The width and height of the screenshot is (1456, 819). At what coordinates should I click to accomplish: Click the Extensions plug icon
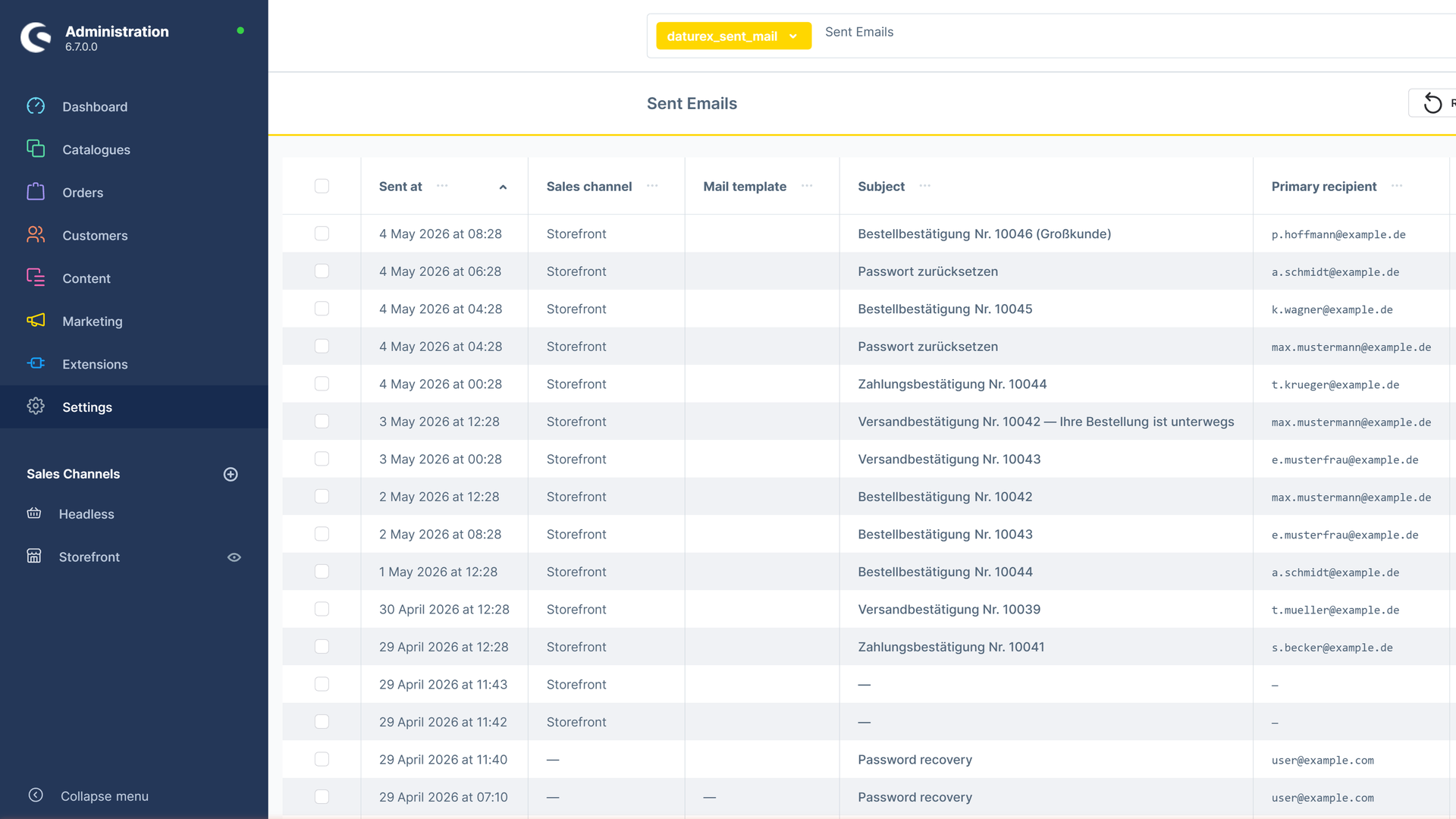36,363
